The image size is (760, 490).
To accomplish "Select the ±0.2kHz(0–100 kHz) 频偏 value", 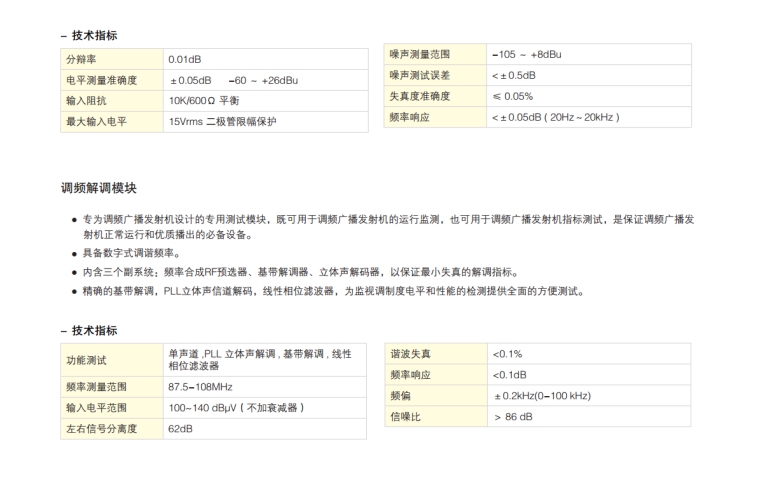I will (x=541, y=396).
